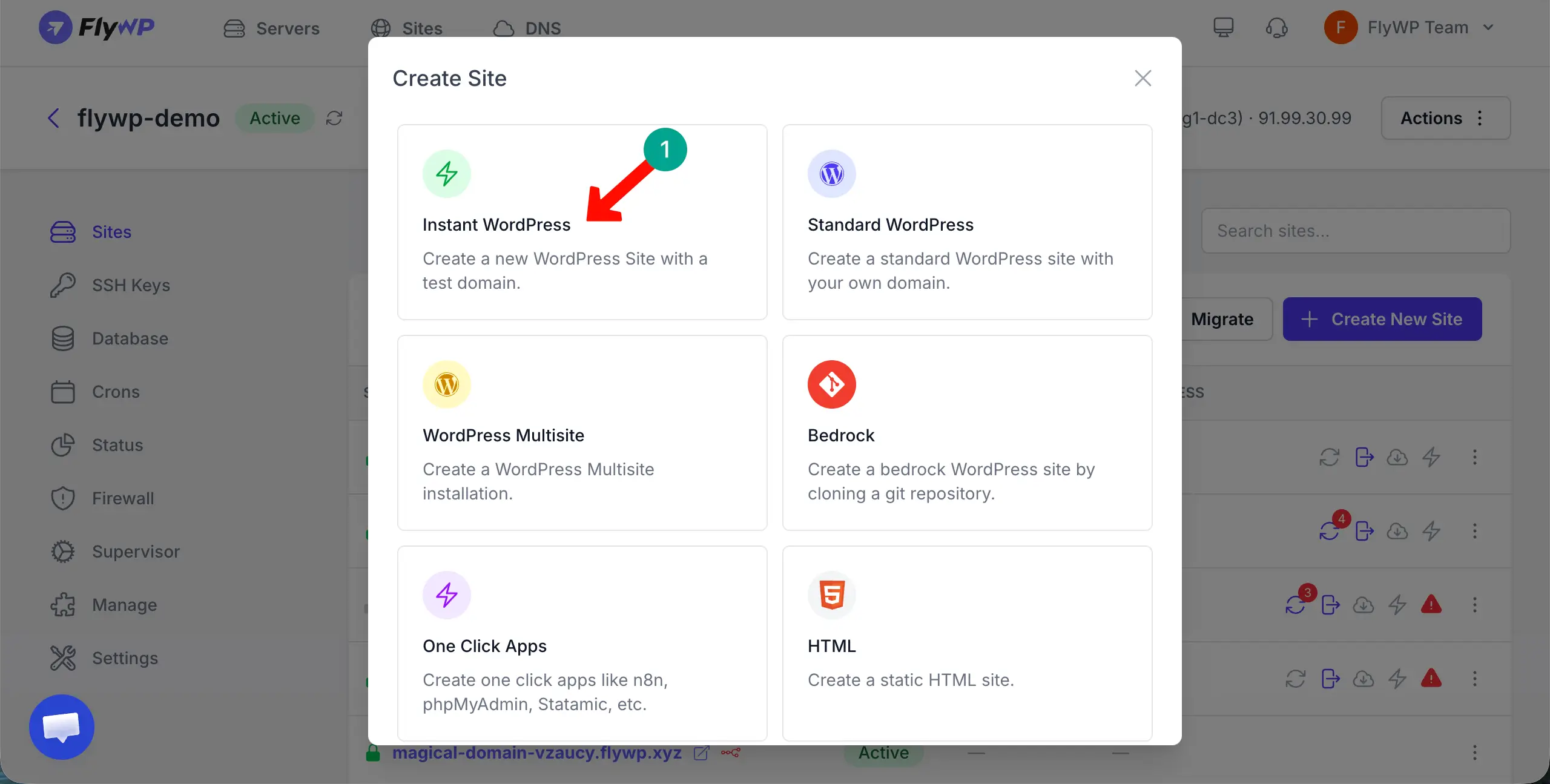Click the headset support icon
The width and height of the screenshot is (1550, 784).
point(1276,27)
